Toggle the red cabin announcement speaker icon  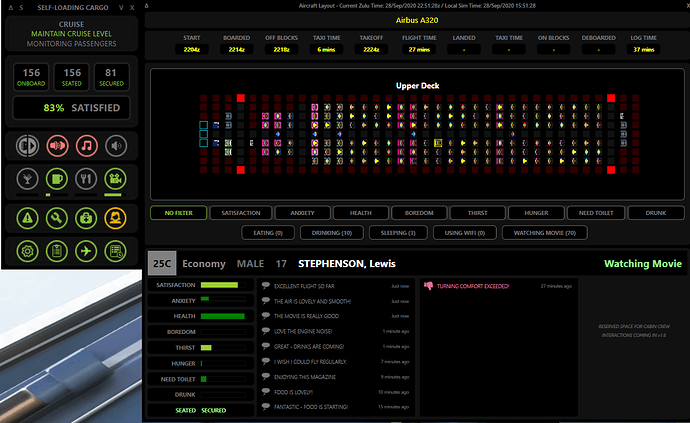(x=57, y=146)
